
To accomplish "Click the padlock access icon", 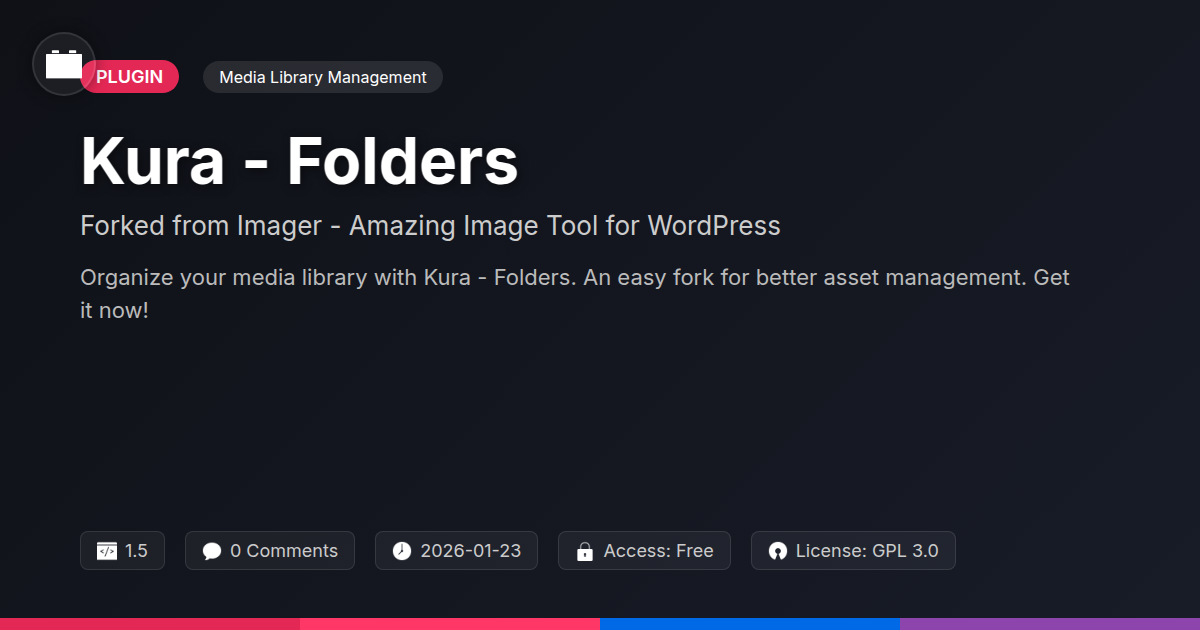I will coord(585,551).
